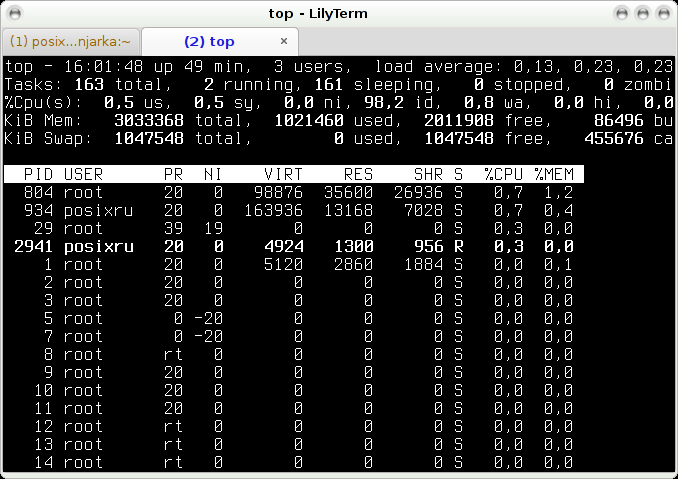678x479 pixels.
Task: Click the process row with PID 29
Action: 290,228
